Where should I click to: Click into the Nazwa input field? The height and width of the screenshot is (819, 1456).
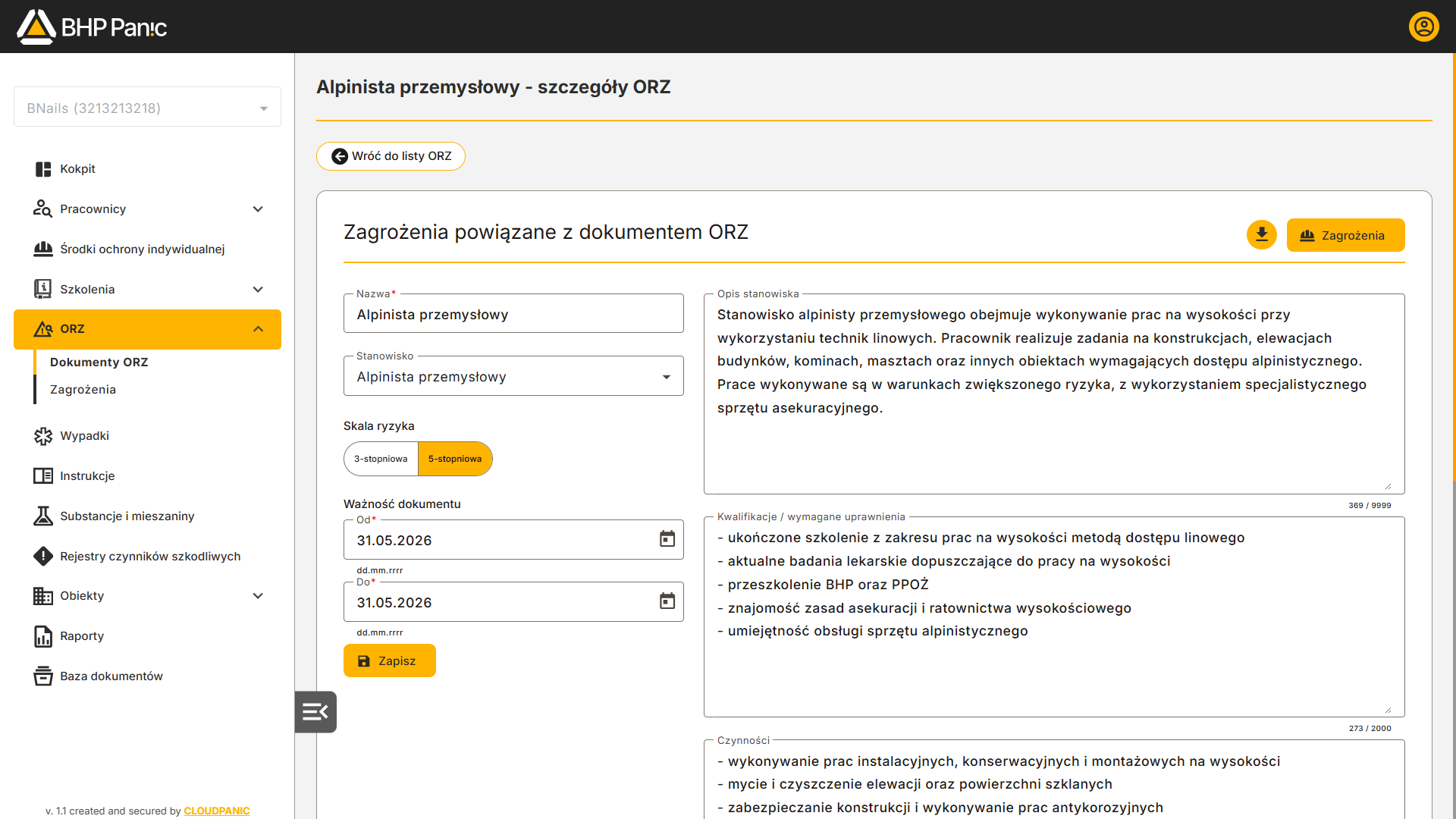click(513, 314)
